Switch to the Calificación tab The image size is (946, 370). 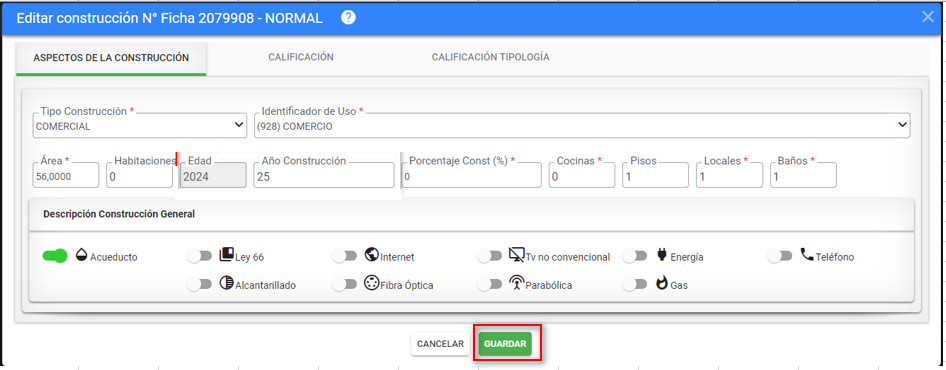[x=301, y=57]
